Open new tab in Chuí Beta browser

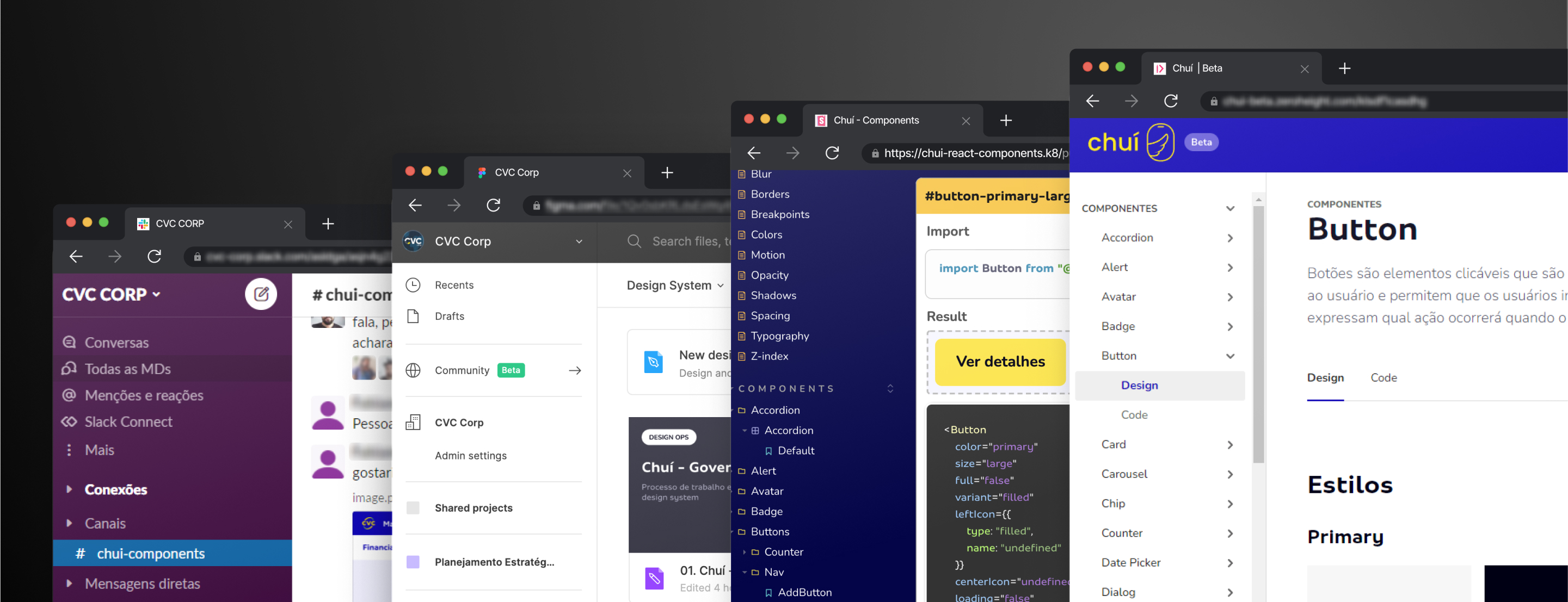pos(1345,68)
